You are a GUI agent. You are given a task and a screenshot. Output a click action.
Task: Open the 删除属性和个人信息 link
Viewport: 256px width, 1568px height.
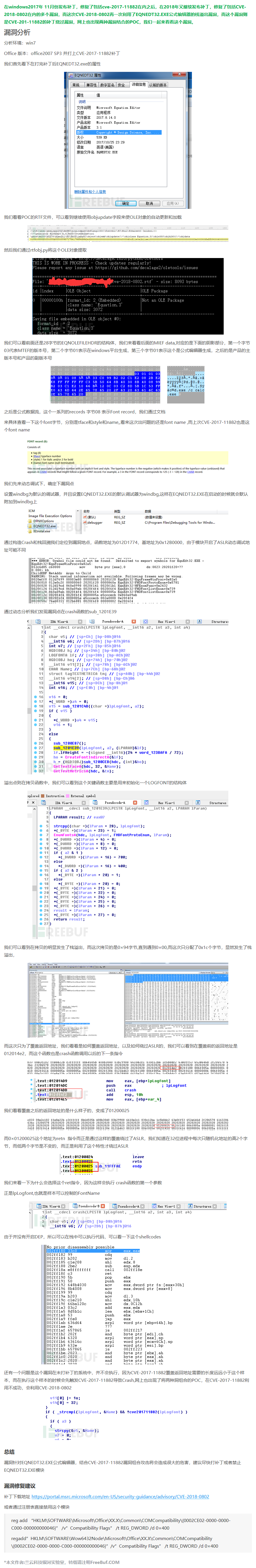(90, 191)
